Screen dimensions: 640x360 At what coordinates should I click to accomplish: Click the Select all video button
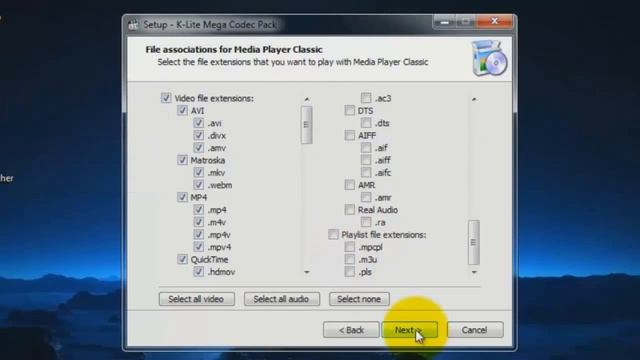pos(196,299)
